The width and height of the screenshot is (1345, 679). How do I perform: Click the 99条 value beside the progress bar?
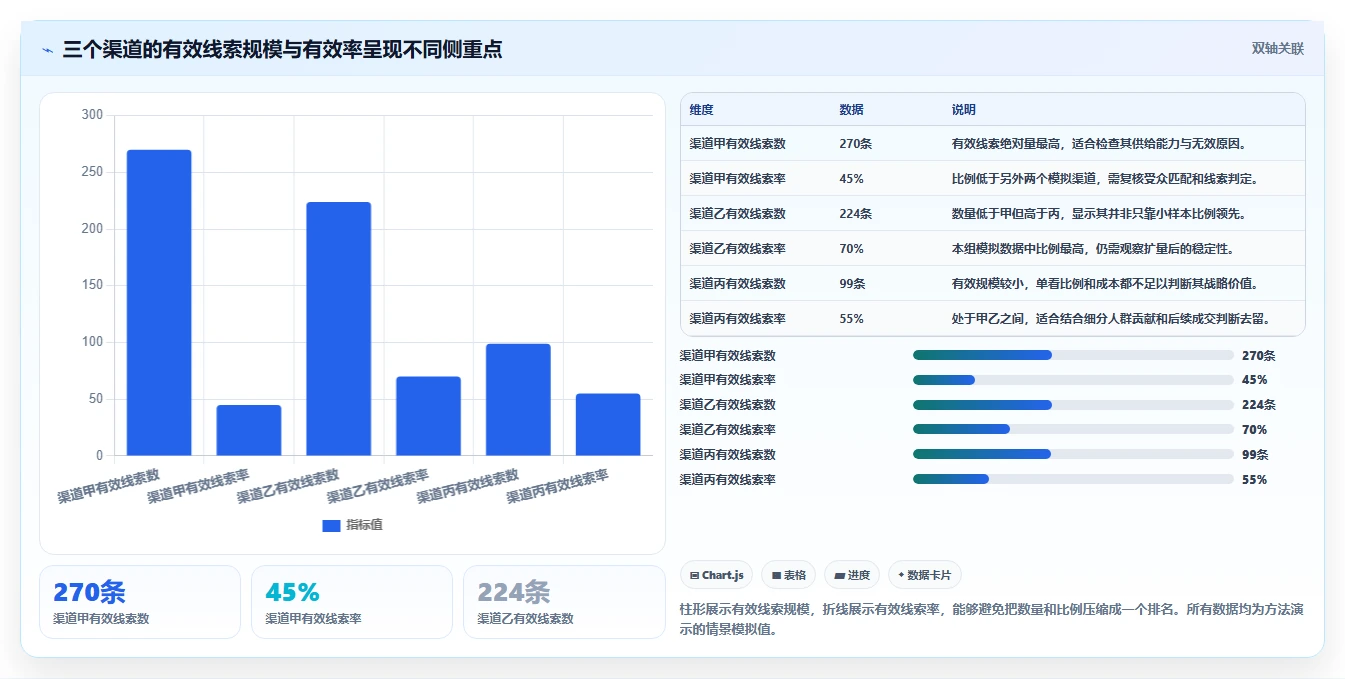coord(1255,454)
